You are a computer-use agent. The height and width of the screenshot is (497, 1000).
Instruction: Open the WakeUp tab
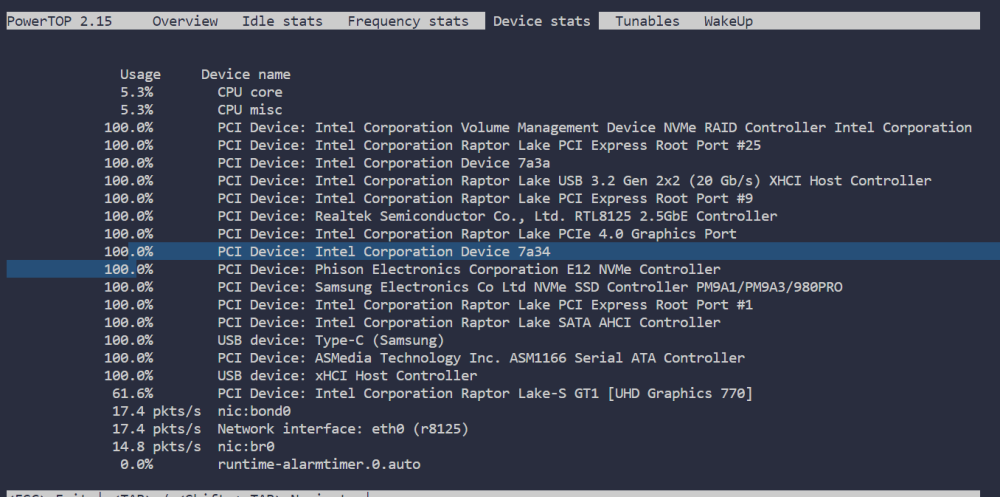[x=728, y=21]
